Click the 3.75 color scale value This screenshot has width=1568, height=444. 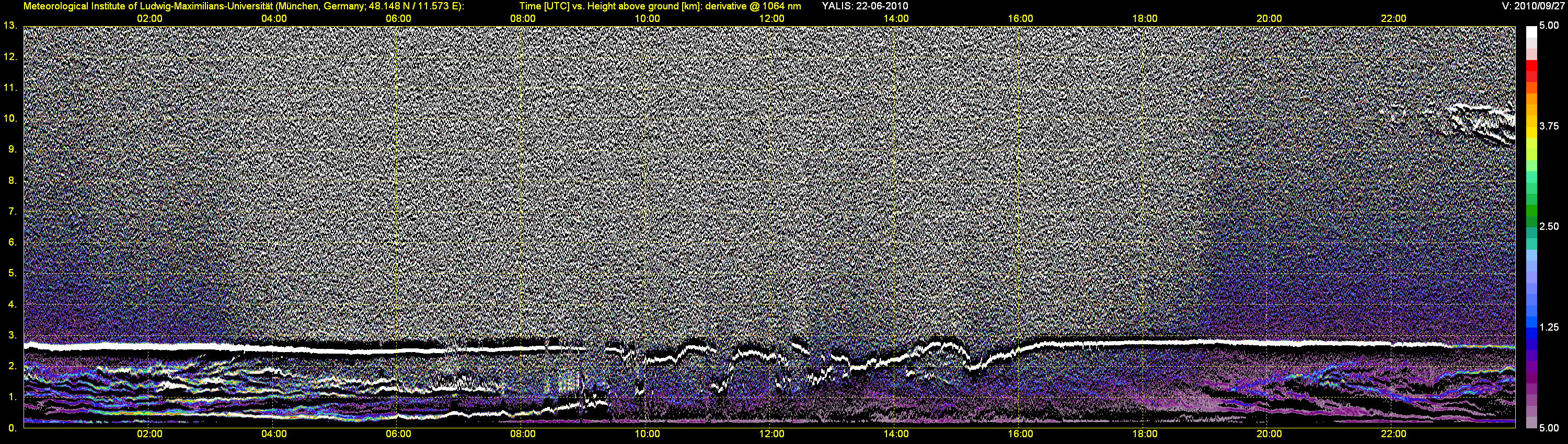pos(1549,126)
